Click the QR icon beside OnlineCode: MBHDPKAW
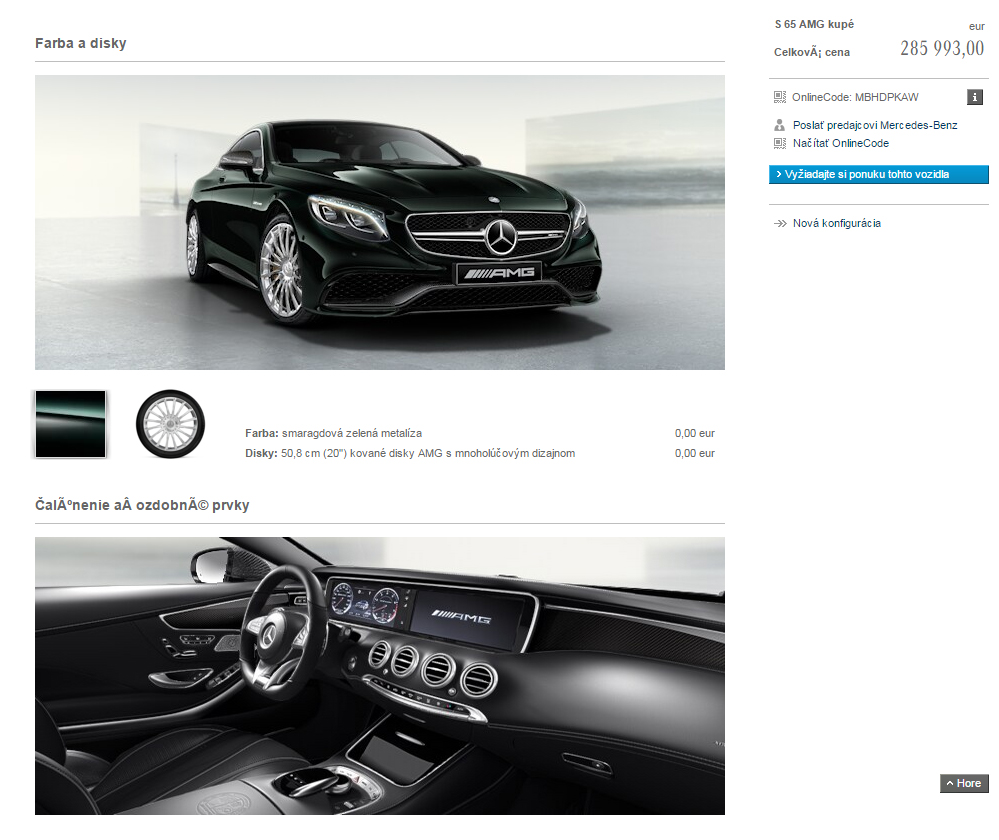 click(780, 97)
